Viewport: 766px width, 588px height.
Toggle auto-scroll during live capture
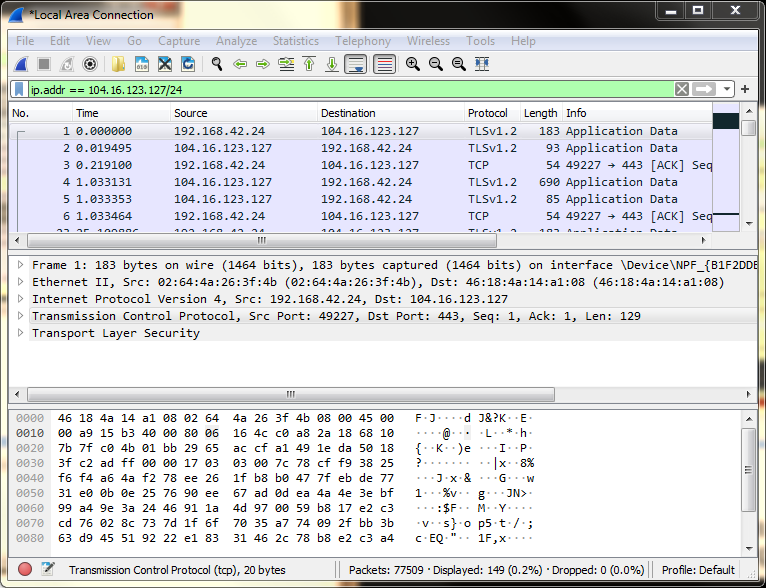356,64
